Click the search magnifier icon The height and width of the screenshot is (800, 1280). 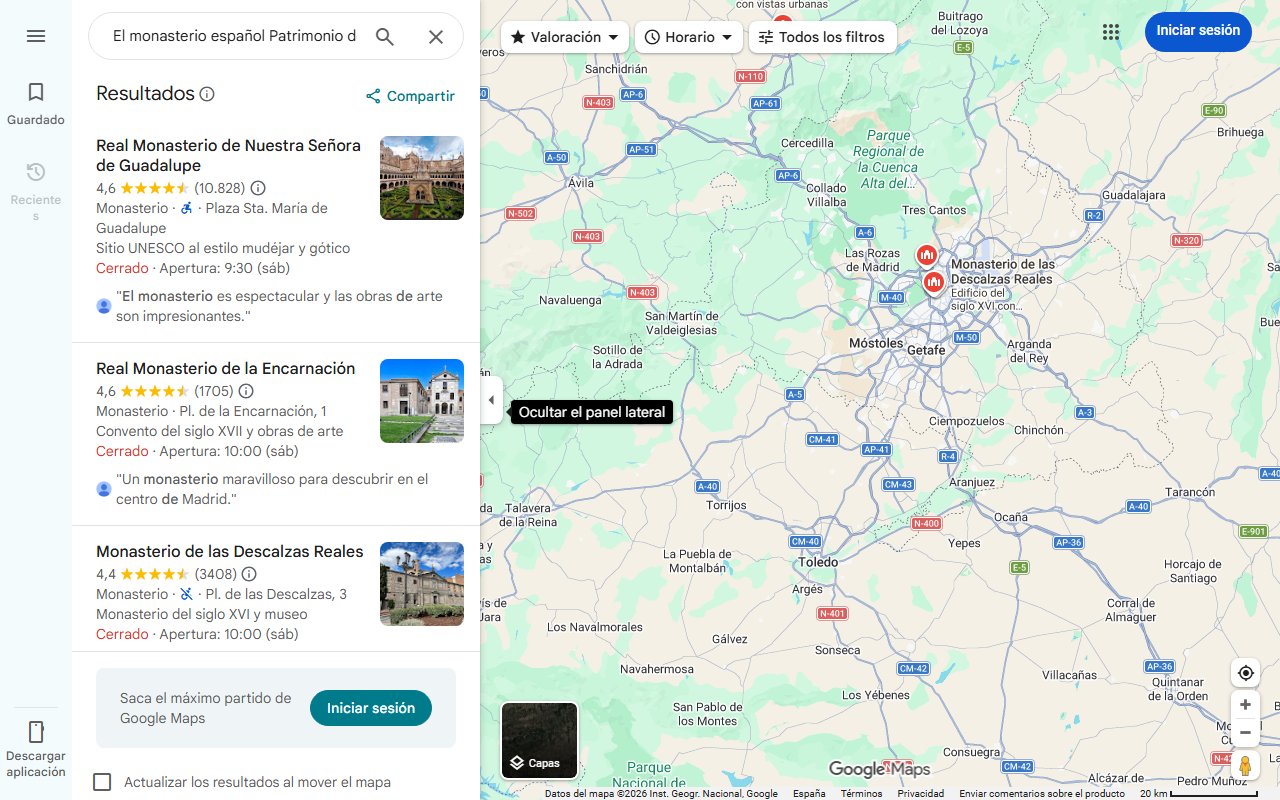pos(385,36)
